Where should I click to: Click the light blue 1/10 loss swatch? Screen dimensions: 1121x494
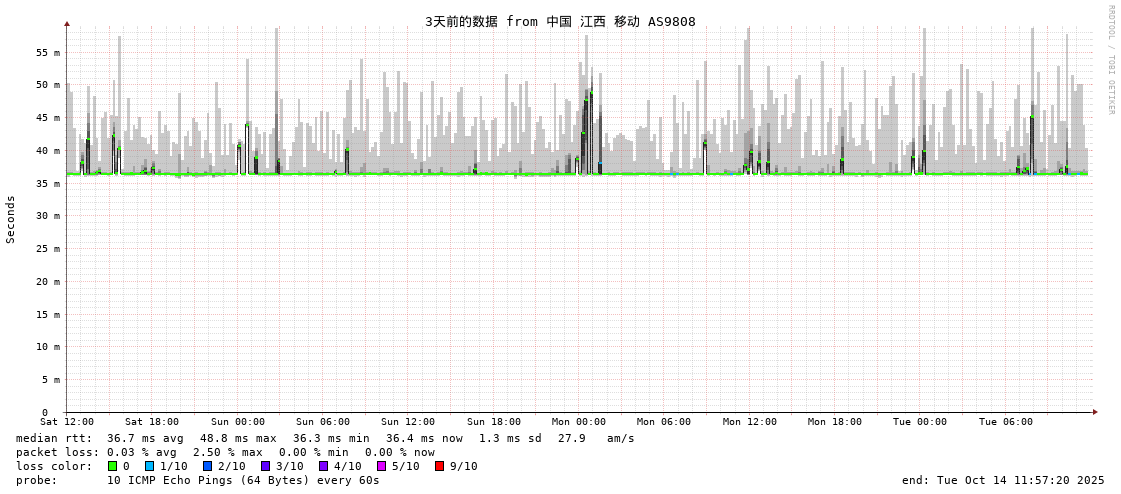tap(150, 466)
